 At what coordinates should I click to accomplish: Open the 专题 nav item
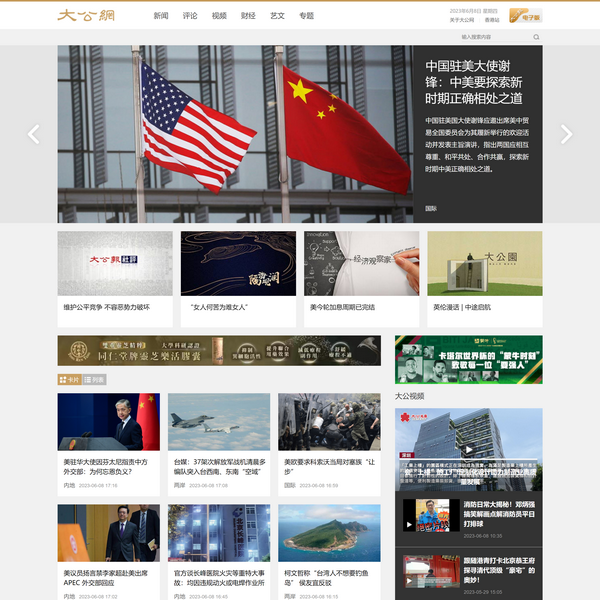[306, 16]
